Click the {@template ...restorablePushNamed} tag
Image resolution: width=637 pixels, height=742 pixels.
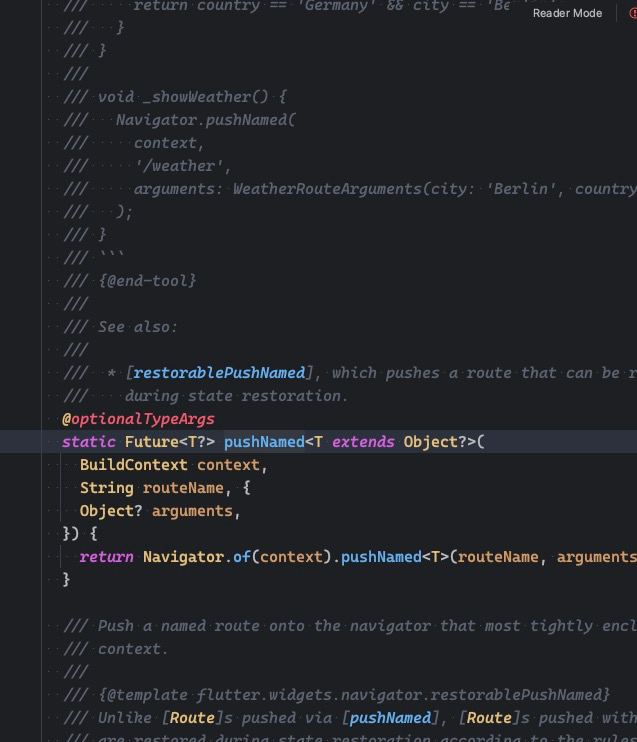coord(354,695)
